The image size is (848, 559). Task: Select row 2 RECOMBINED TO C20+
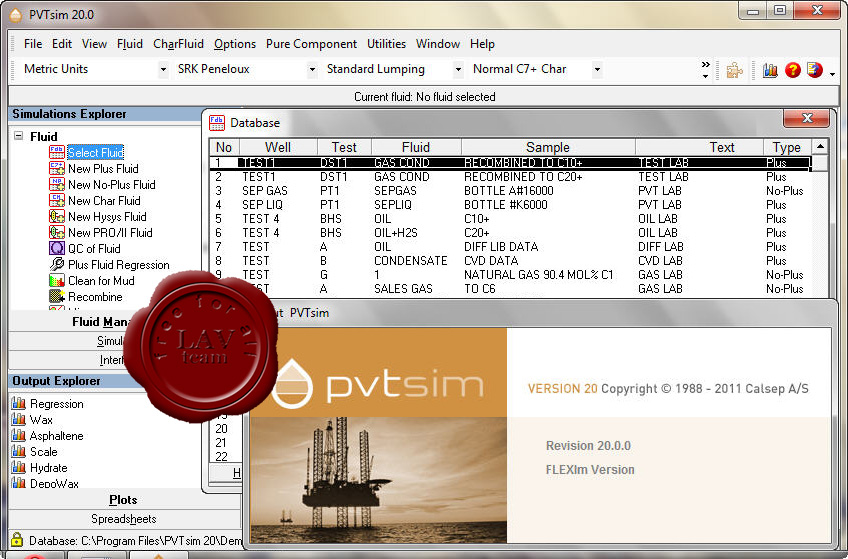coord(510,177)
